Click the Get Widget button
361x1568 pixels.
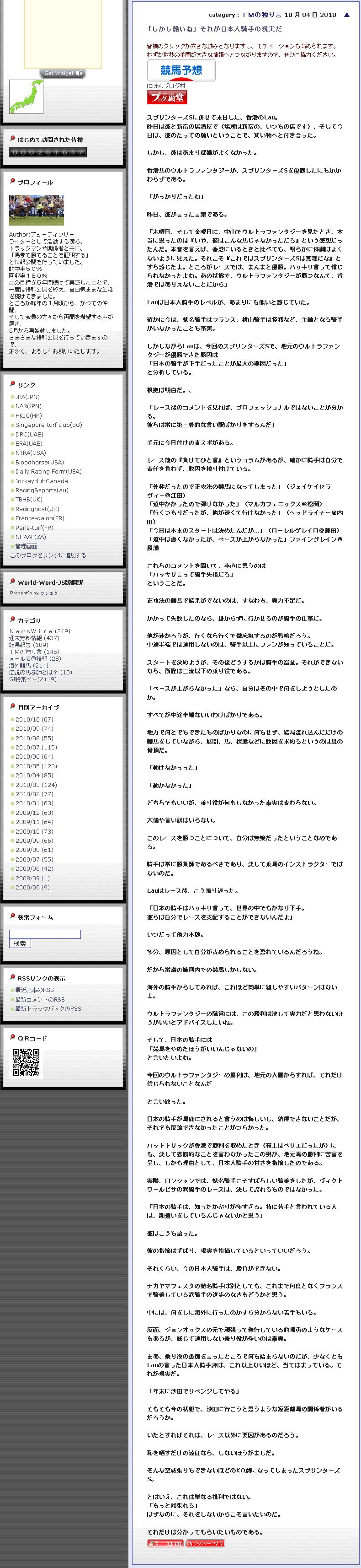[63, 73]
